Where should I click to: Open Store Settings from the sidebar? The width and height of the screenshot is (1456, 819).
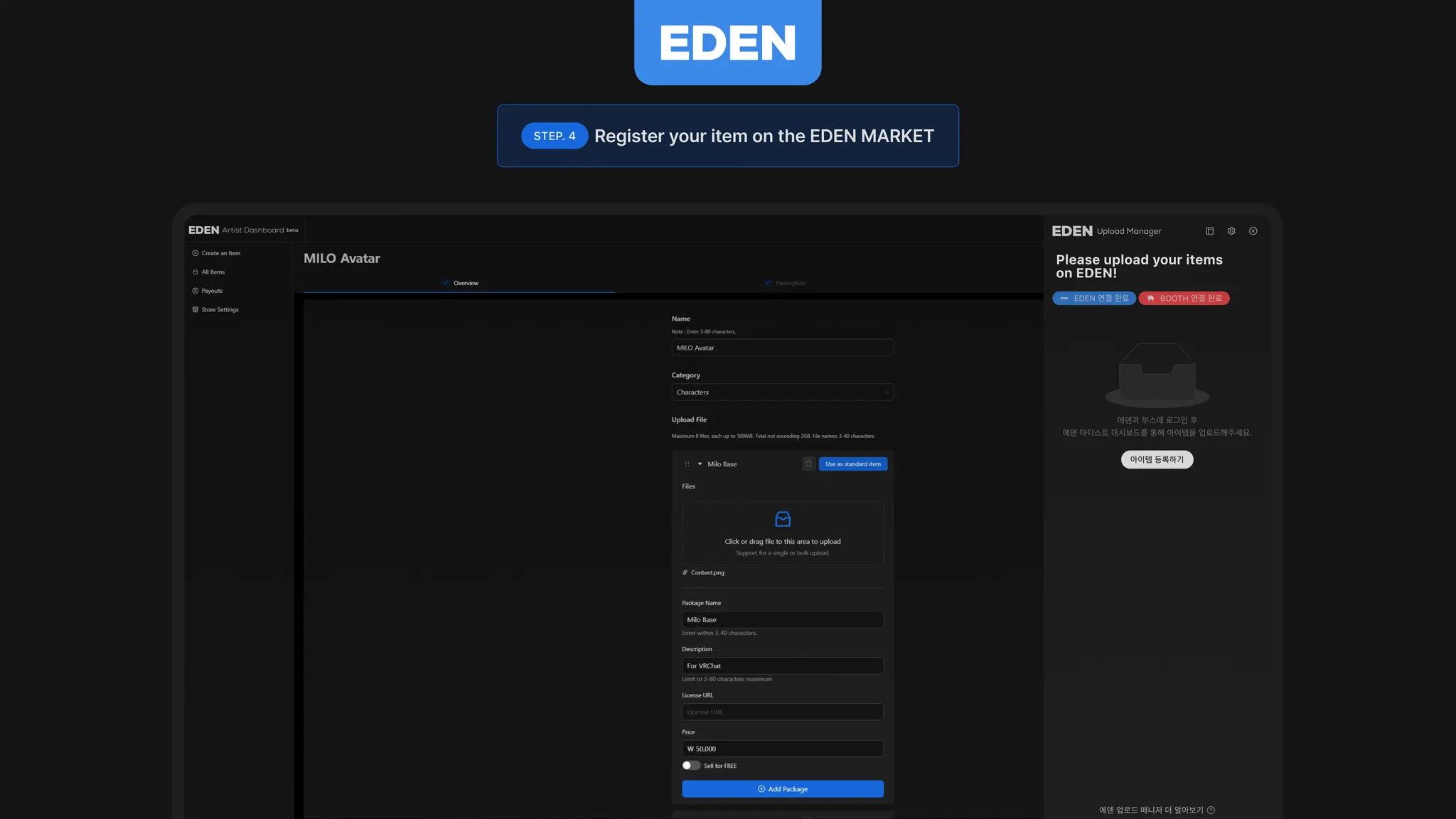[219, 310]
